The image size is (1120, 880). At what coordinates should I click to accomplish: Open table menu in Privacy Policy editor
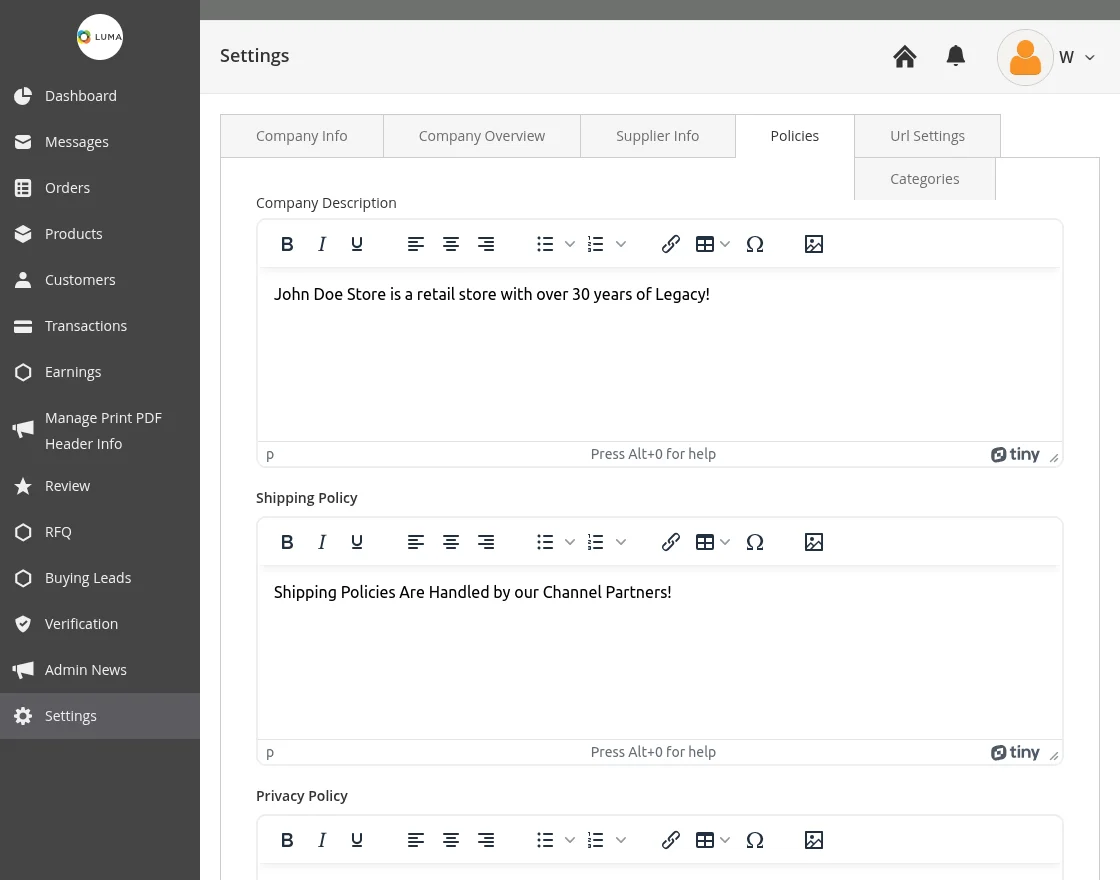coord(712,840)
